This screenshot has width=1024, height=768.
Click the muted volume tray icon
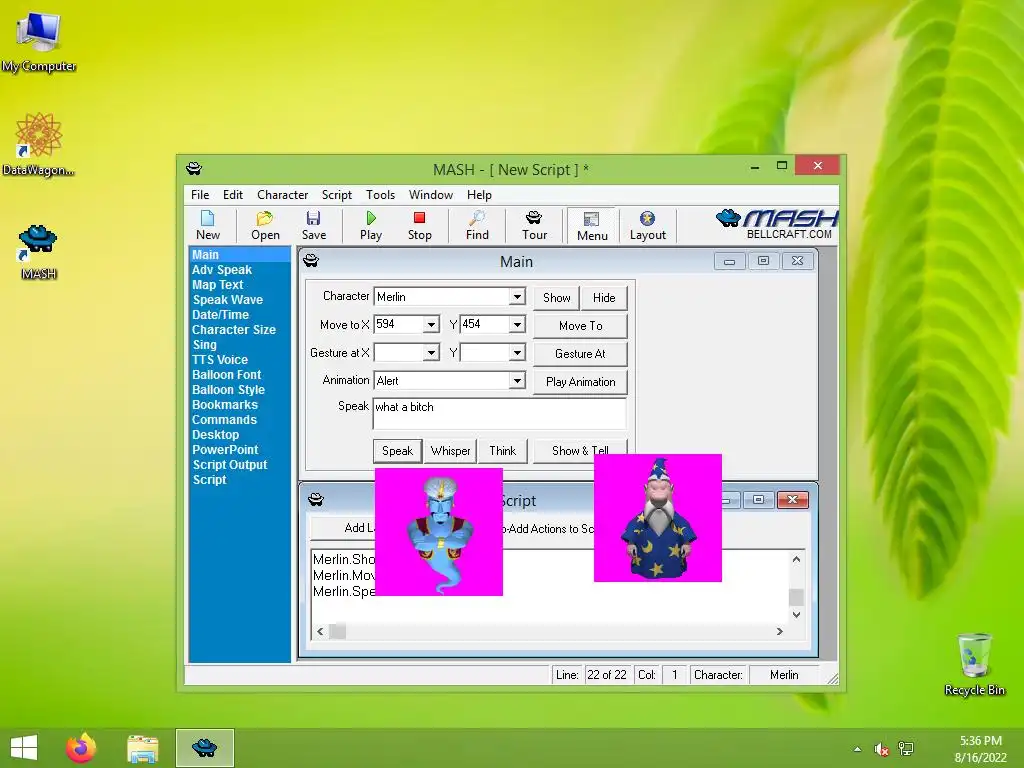[882, 749]
